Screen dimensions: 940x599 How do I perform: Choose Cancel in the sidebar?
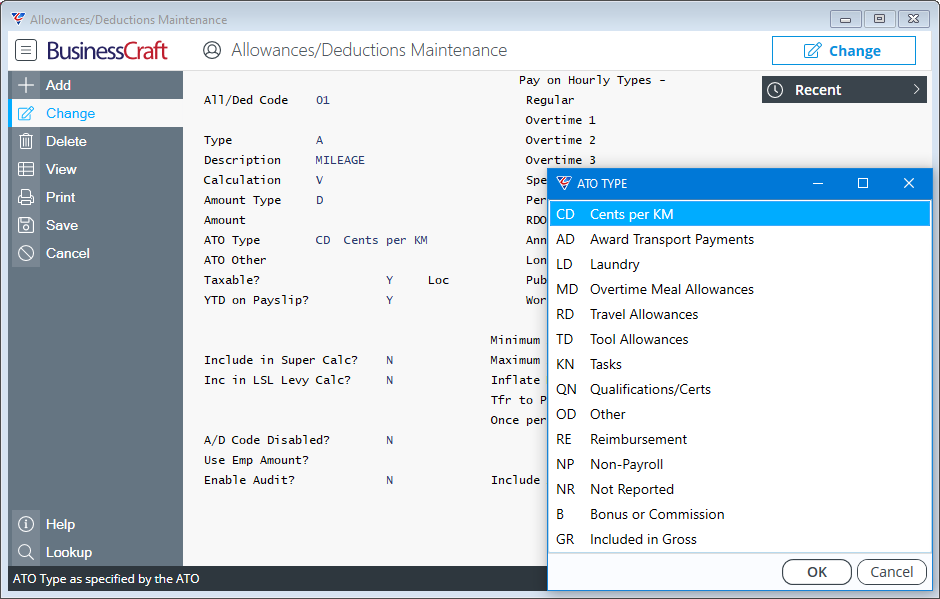tap(96, 253)
